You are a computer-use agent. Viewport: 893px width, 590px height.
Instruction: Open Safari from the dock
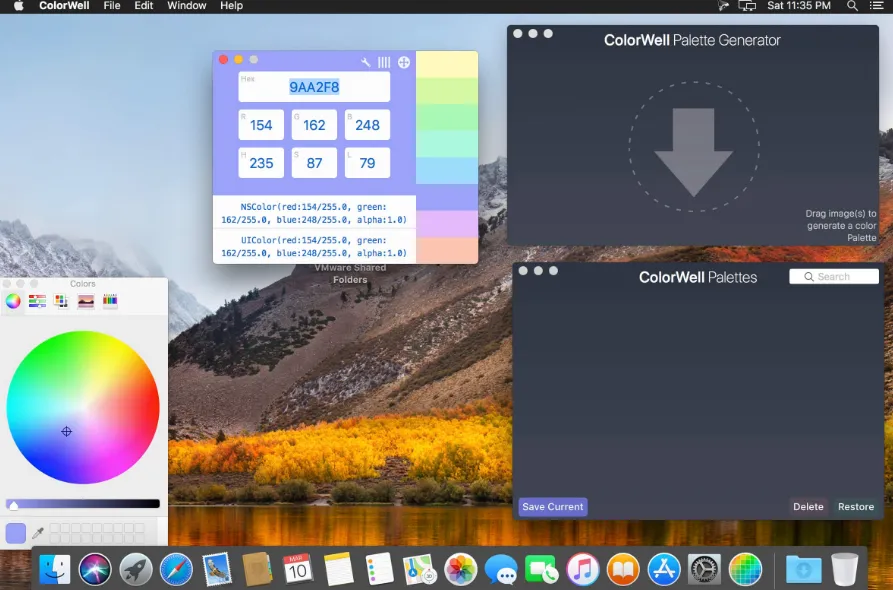[x=176, y=569]
